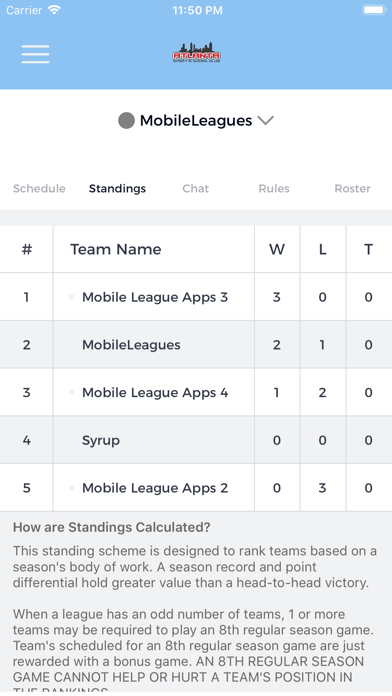392x696 pixels.
Task: Open the hamburger menu
Action: (x=35, y=54)
